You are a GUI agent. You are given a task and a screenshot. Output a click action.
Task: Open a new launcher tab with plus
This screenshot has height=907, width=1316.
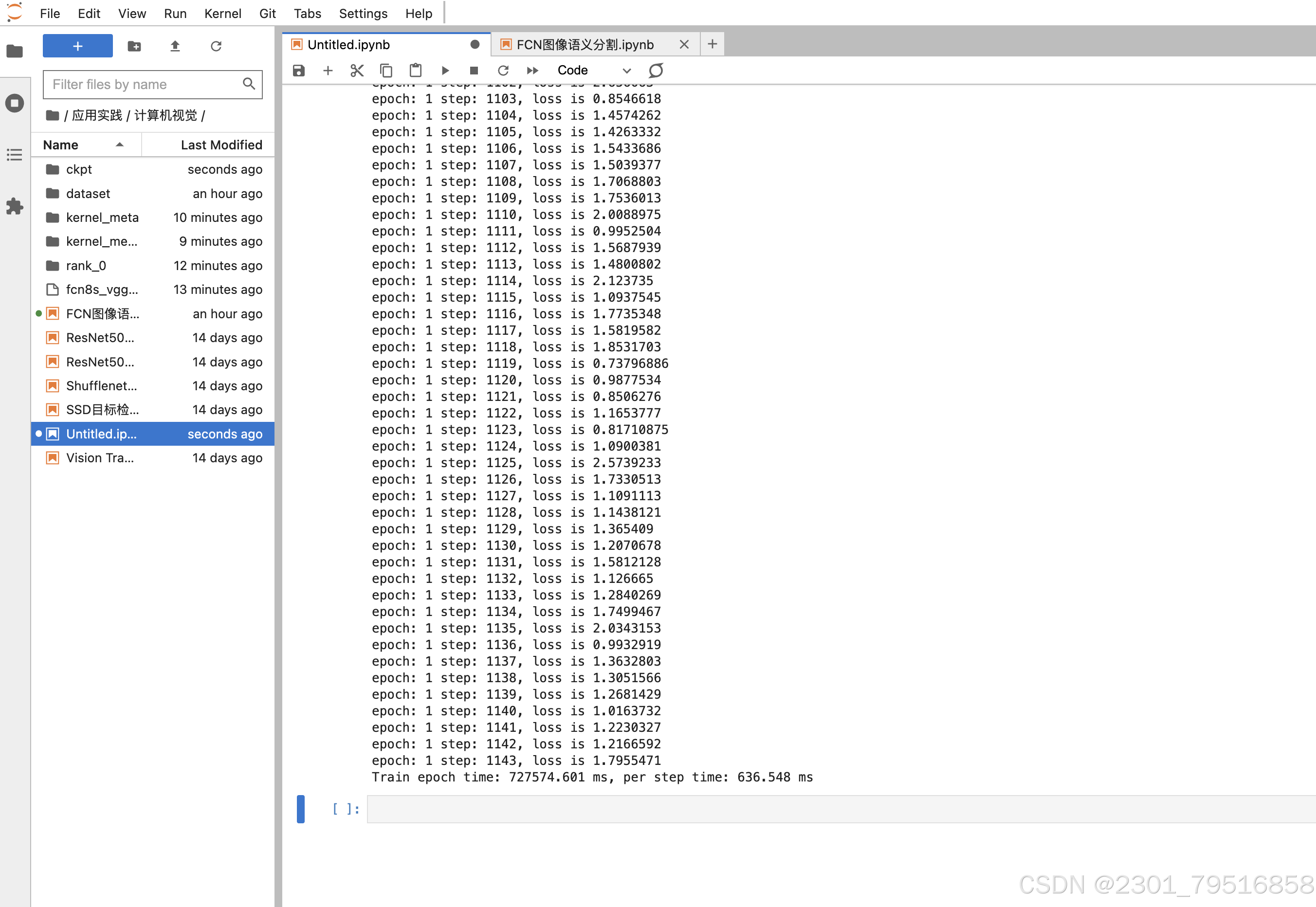click(713, 44)
